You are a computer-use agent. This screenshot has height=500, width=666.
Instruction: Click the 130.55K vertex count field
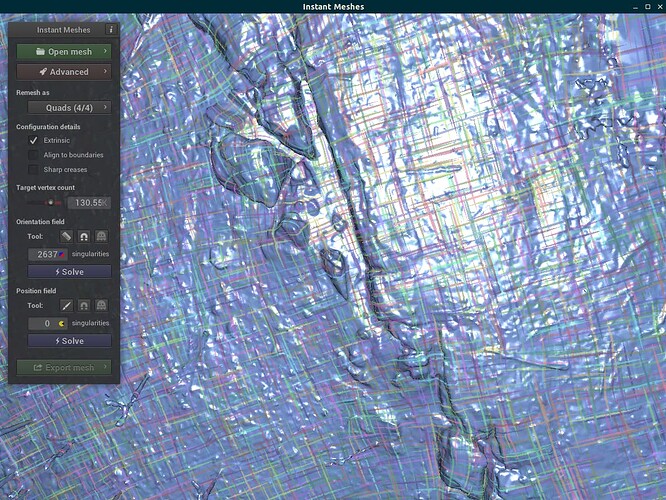click(x=90, y=203)
